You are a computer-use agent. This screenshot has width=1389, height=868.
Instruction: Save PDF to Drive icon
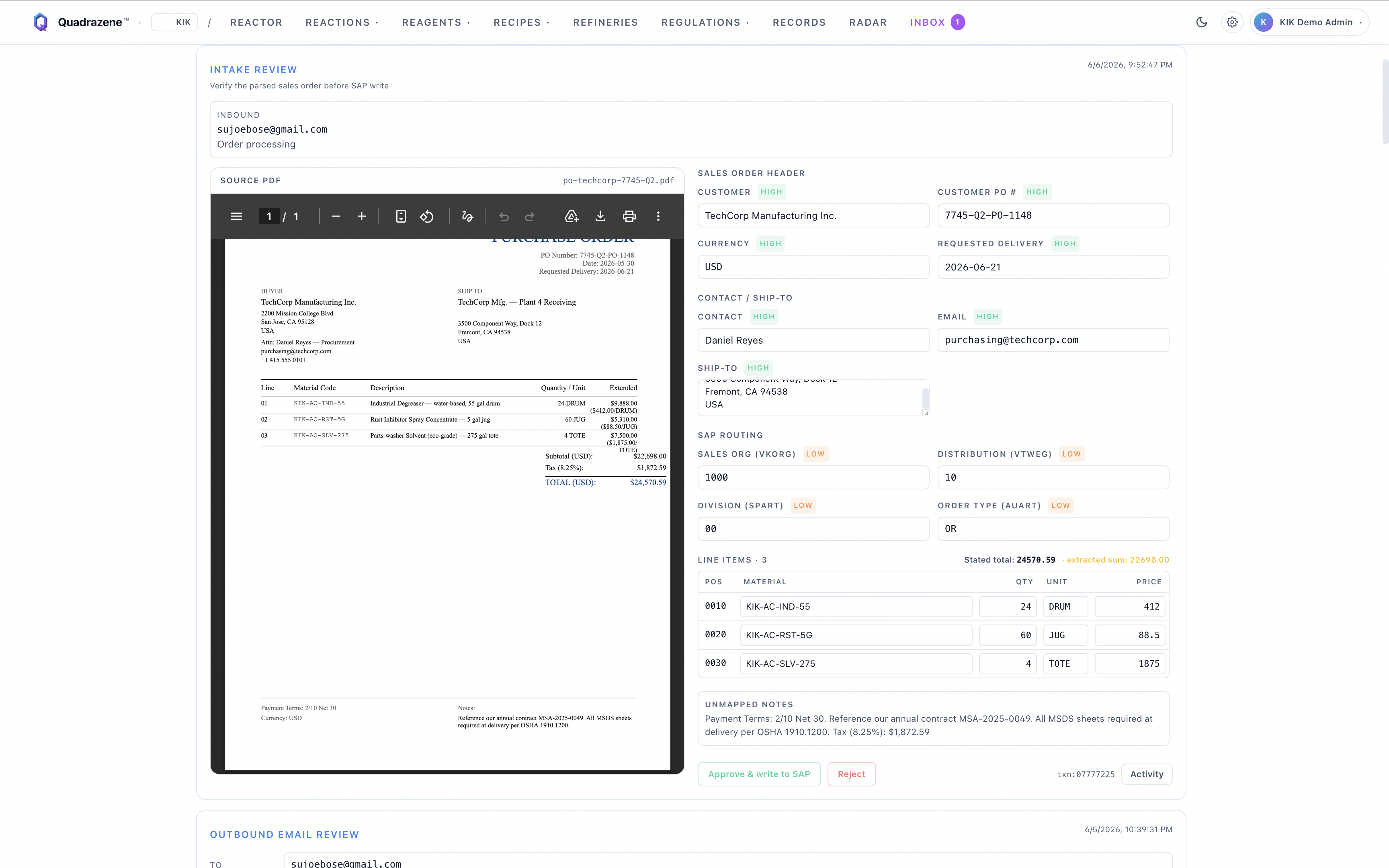point(571,217)
